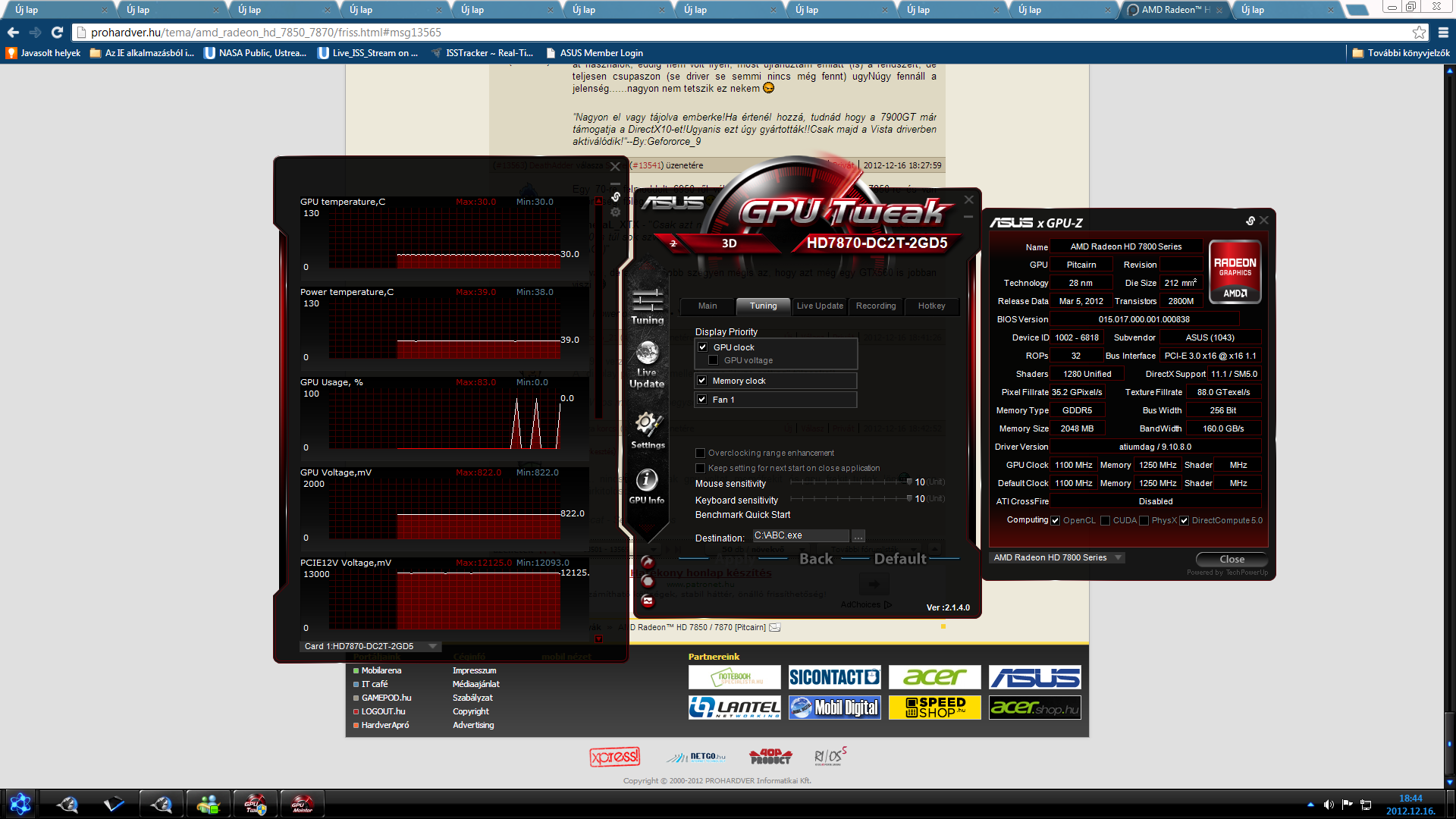The image size is (1456, 819).
Task: Toggle the CUDA checkbox in GPU-Z
Action: tap(1106, 520)
